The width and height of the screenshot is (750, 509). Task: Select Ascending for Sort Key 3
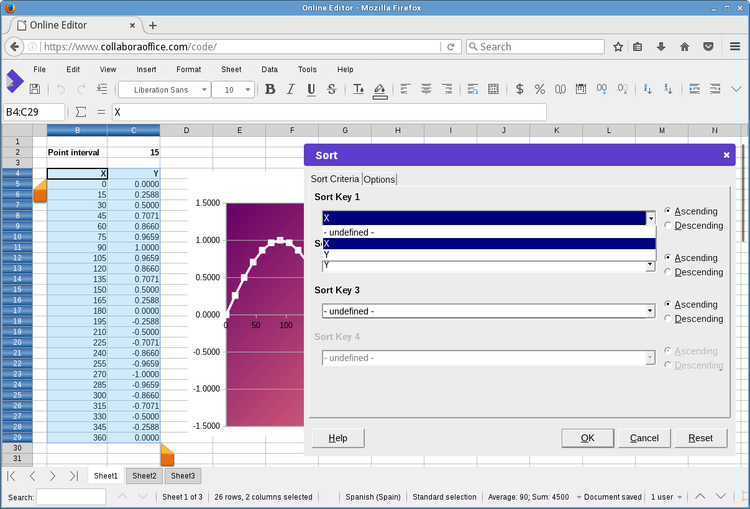click(x=668, y=304)
